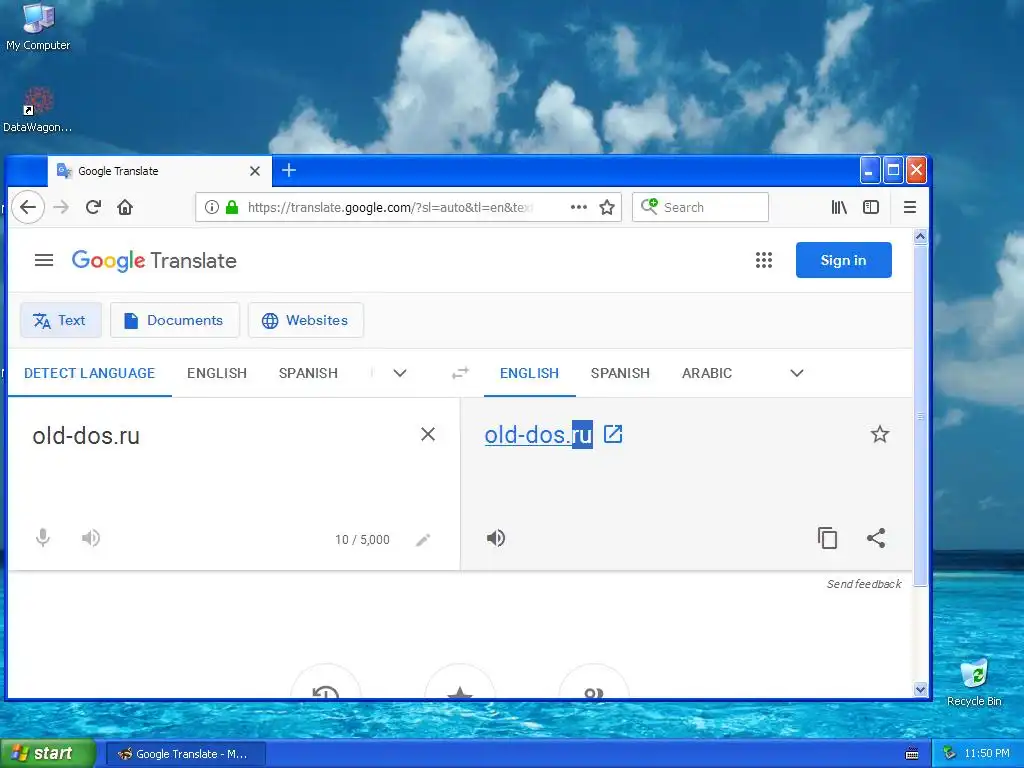Expand more source languages
This screenshot has height=768, width=1024.
tap(400, 373)
